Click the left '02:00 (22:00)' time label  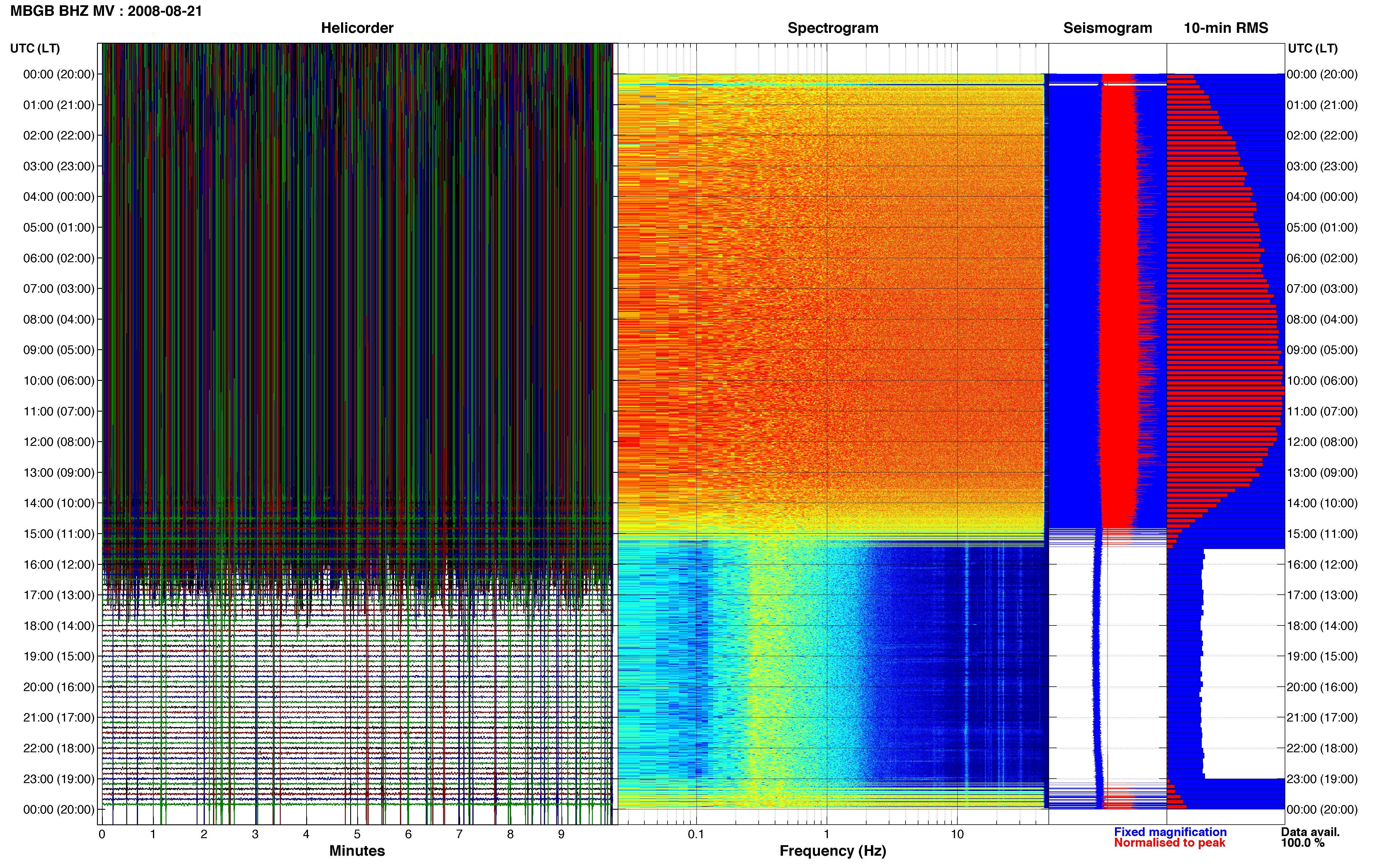(x=59, y=135)
